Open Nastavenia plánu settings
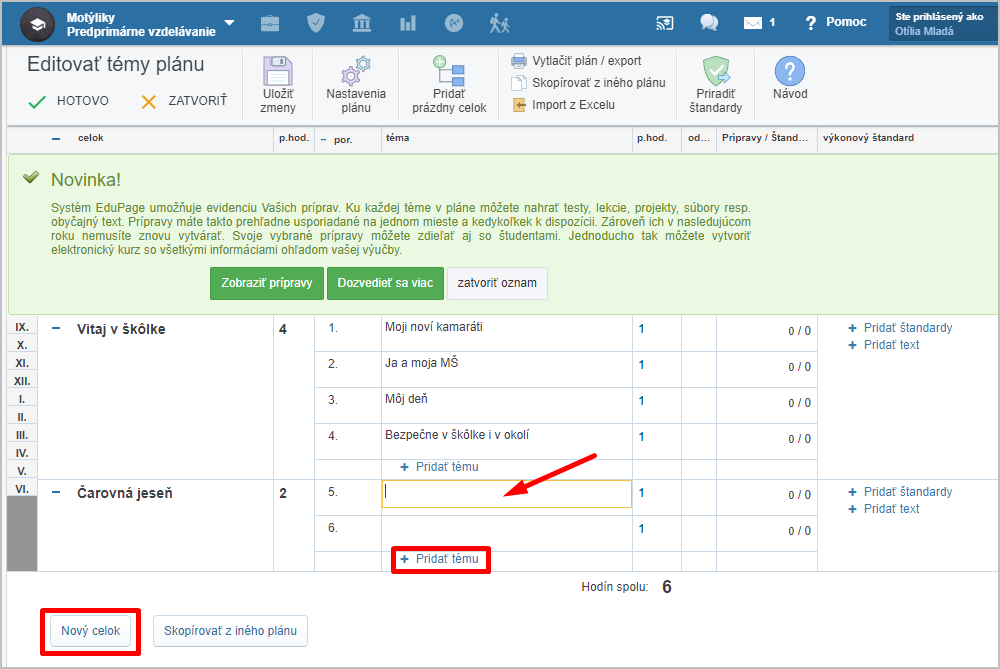Screen dimensions: 1000x669 click(356, 85)
